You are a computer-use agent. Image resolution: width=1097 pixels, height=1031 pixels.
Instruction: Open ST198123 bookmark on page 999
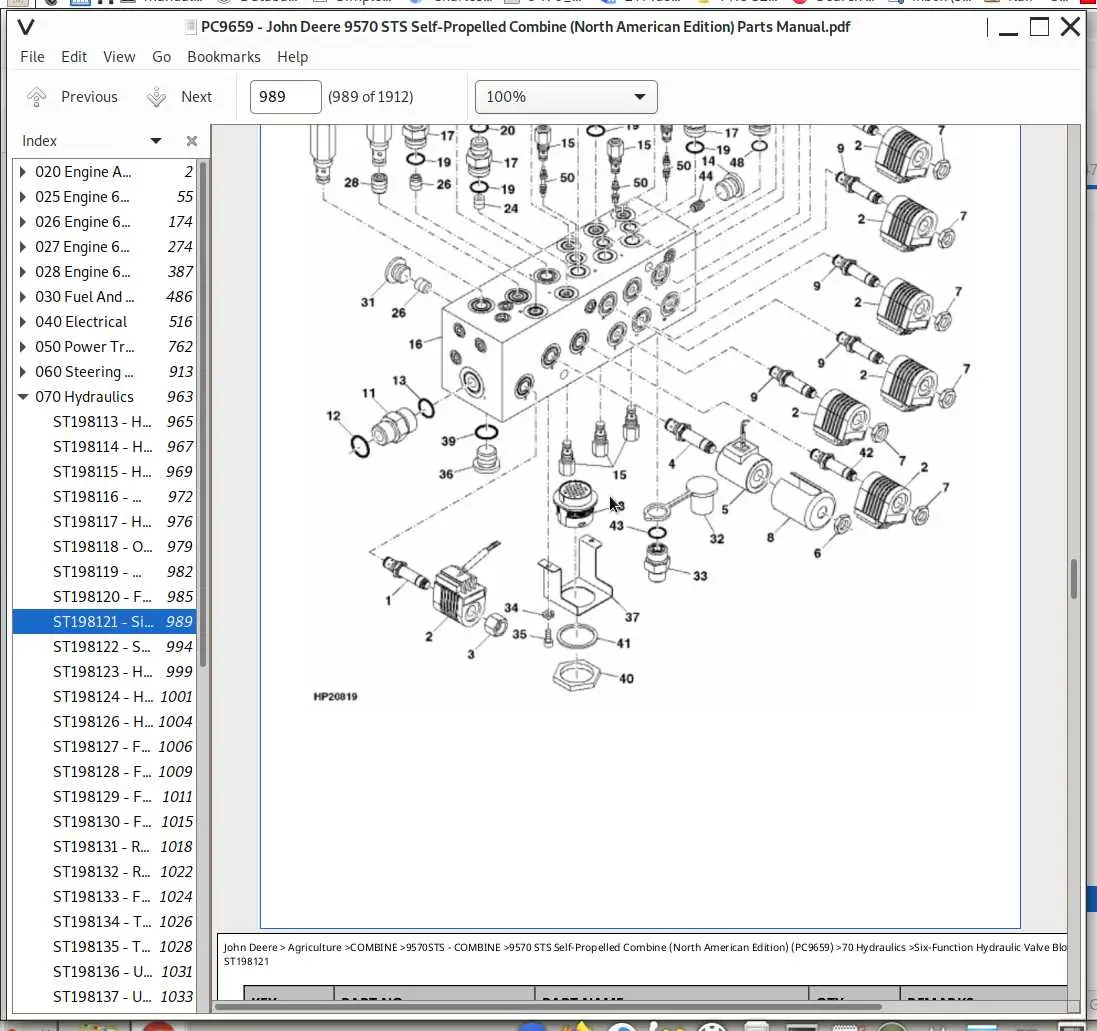(104, 671)
